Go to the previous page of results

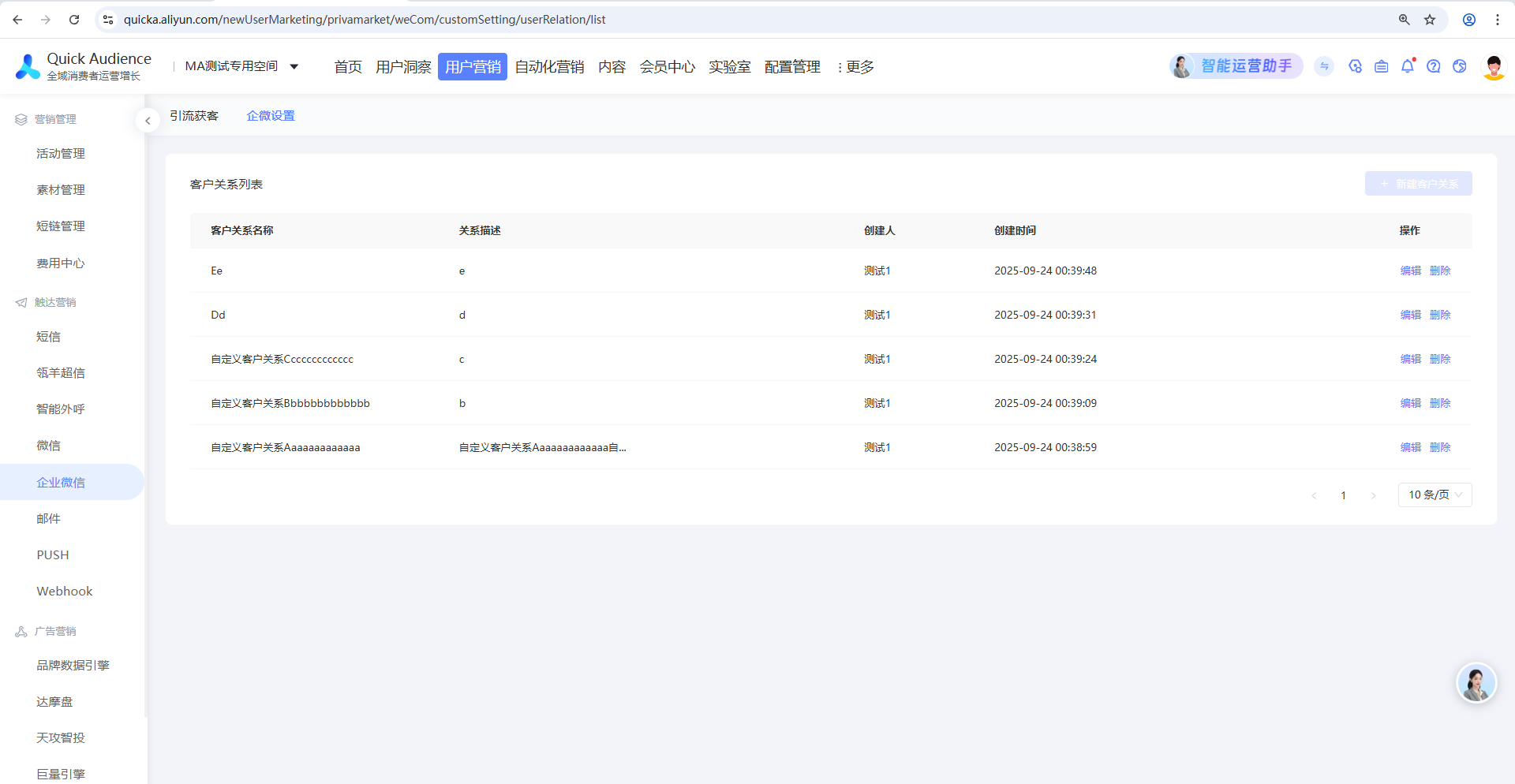[x=1314, y=495]
